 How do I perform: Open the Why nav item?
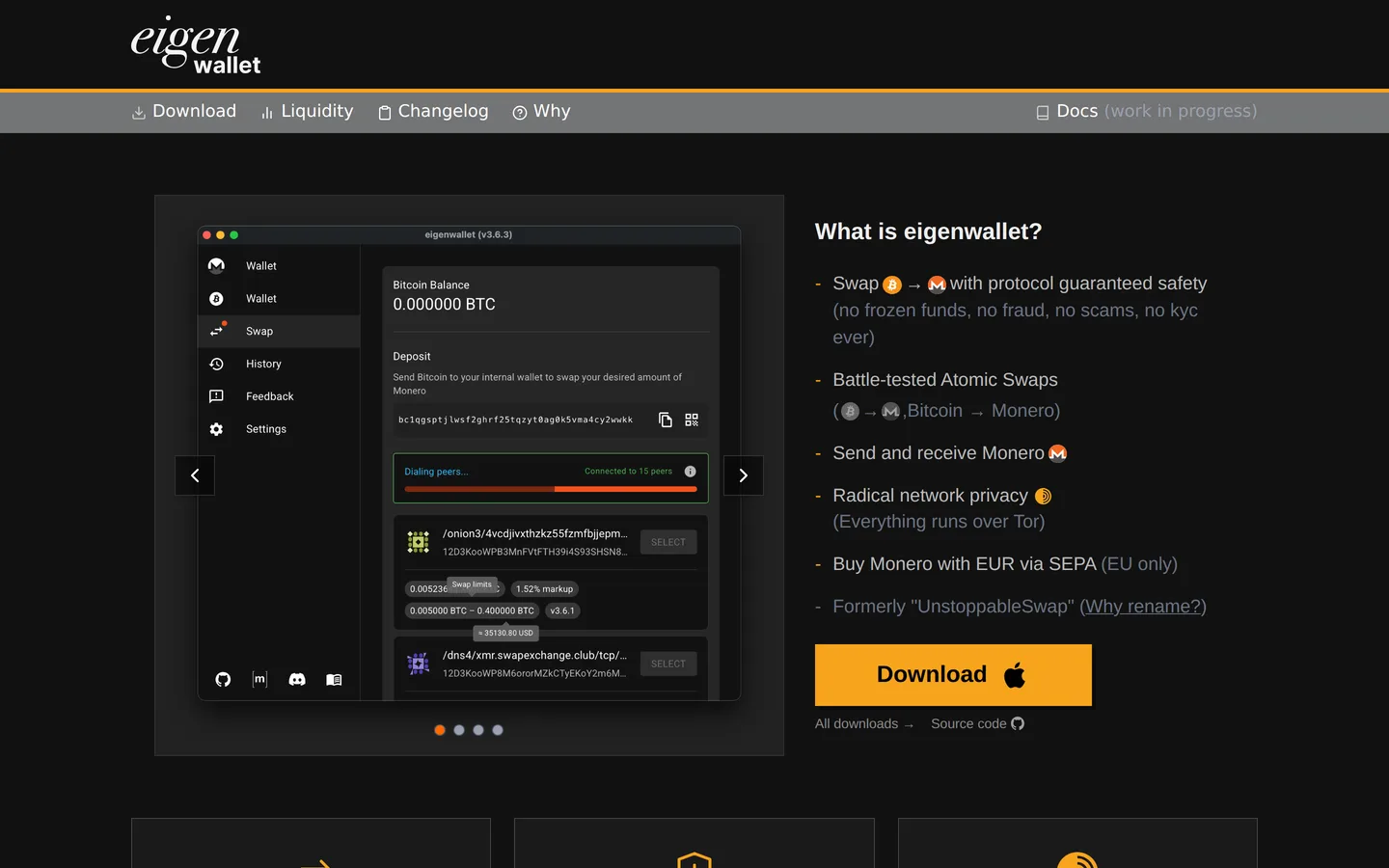coord(541,112)
